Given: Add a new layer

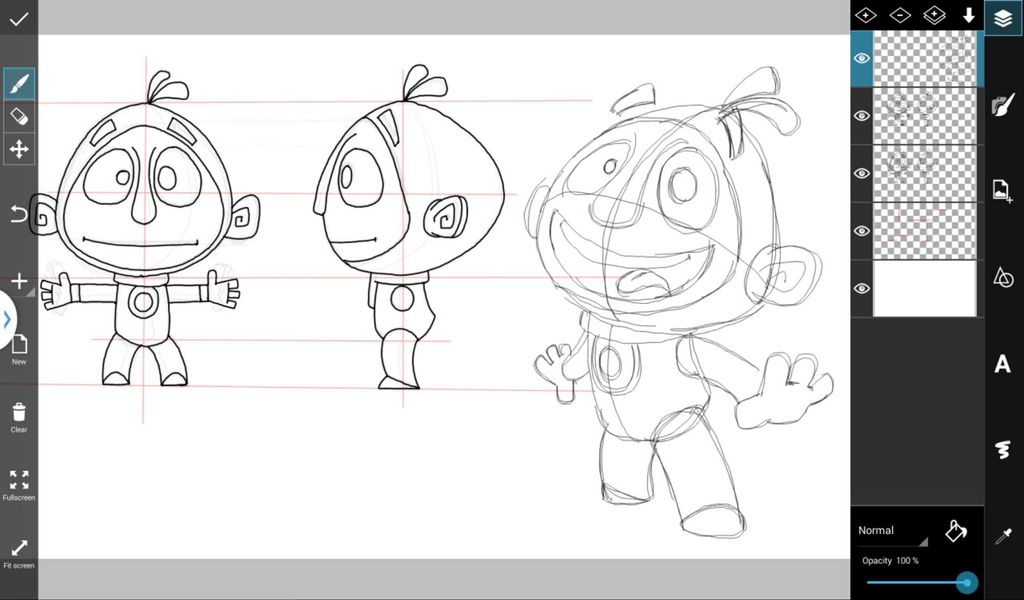Looking at the screenshot, I should click(x=866, y=16).
